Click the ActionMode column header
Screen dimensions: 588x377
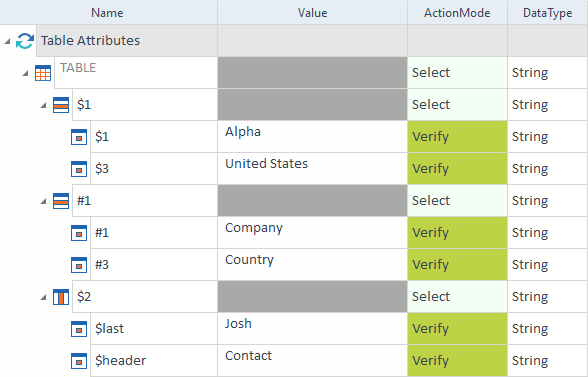point(457,13)
